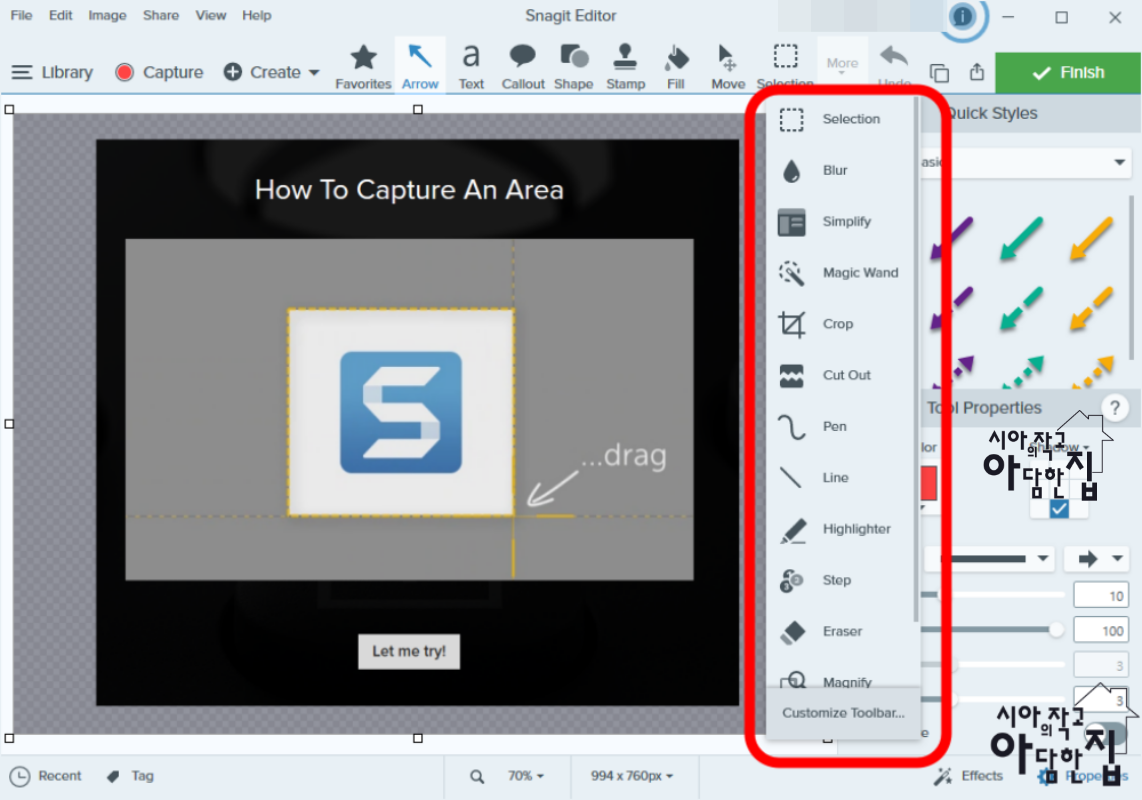This screenshot has width=1142, height=800.
Task: Pick the Eraser tool
Action: click(840, 632)
